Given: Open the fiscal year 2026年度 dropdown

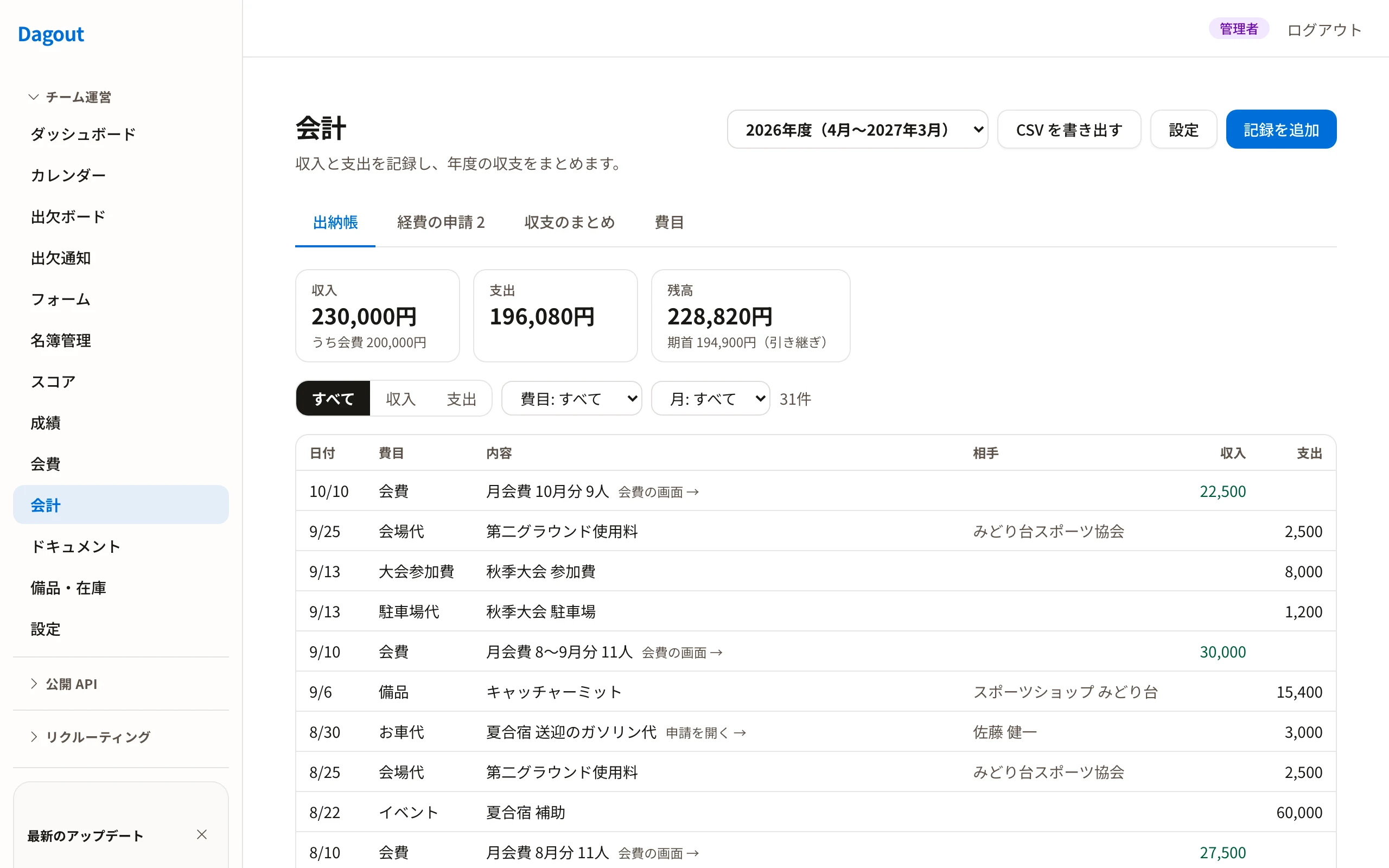Looking at the screenshot, I should click(857, 130).
